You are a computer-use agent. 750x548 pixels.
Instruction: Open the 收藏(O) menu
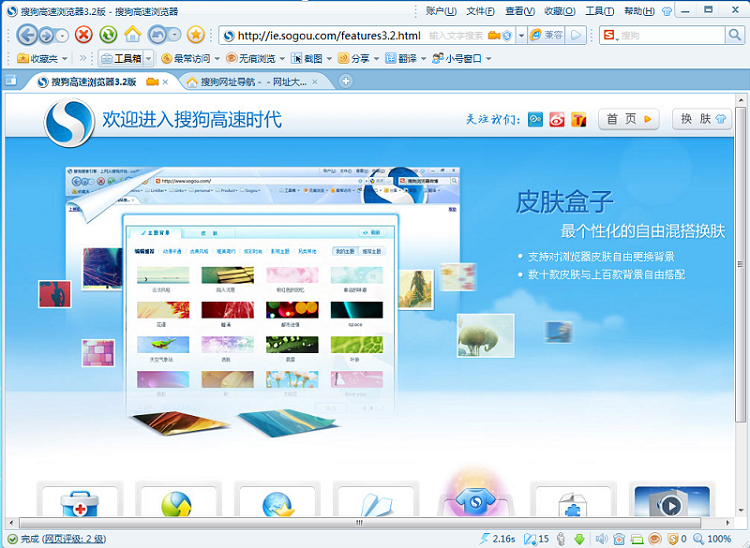coord(560,11)
